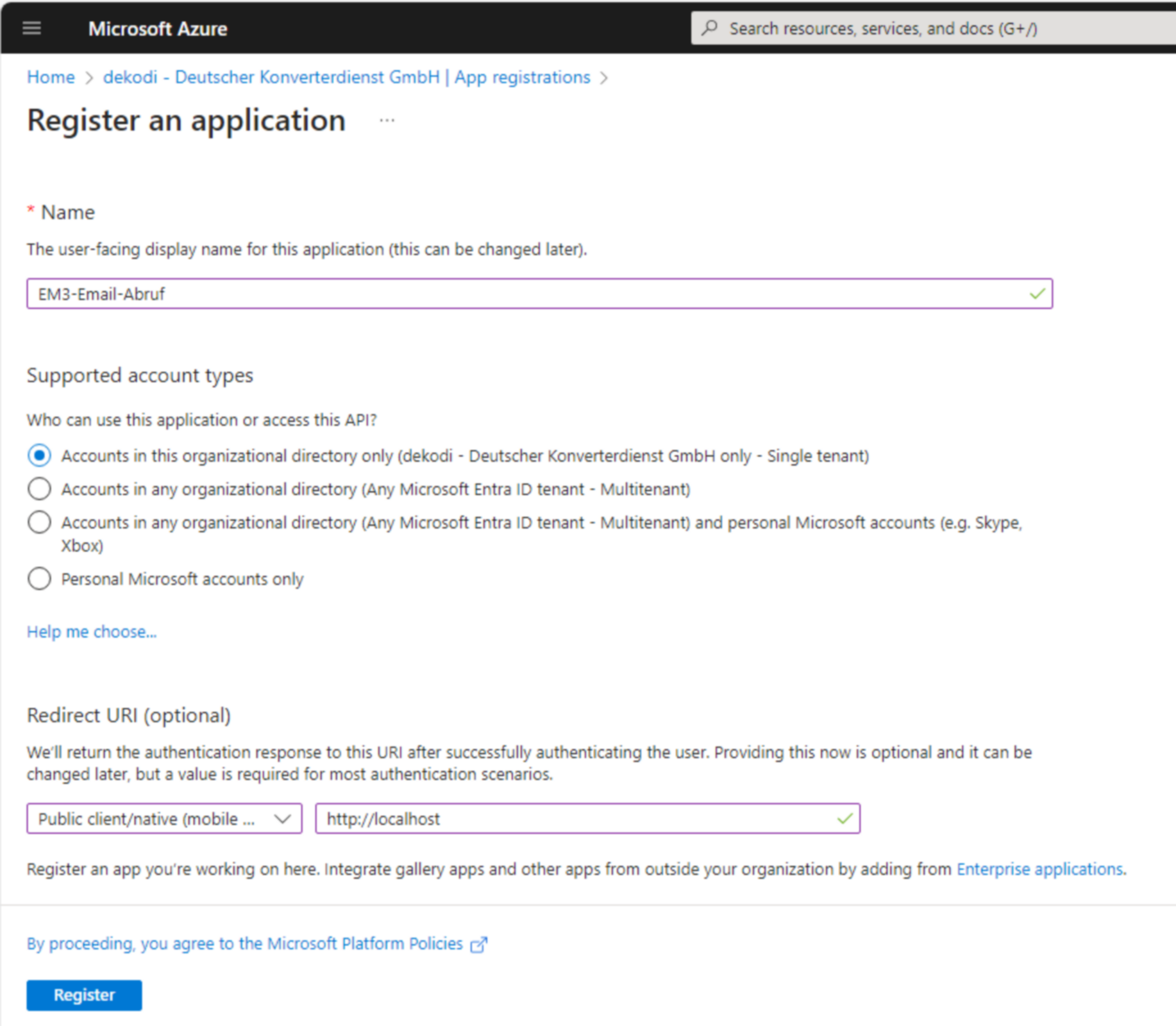Choose multitenant and personal accounts option

tap(39, 523)
